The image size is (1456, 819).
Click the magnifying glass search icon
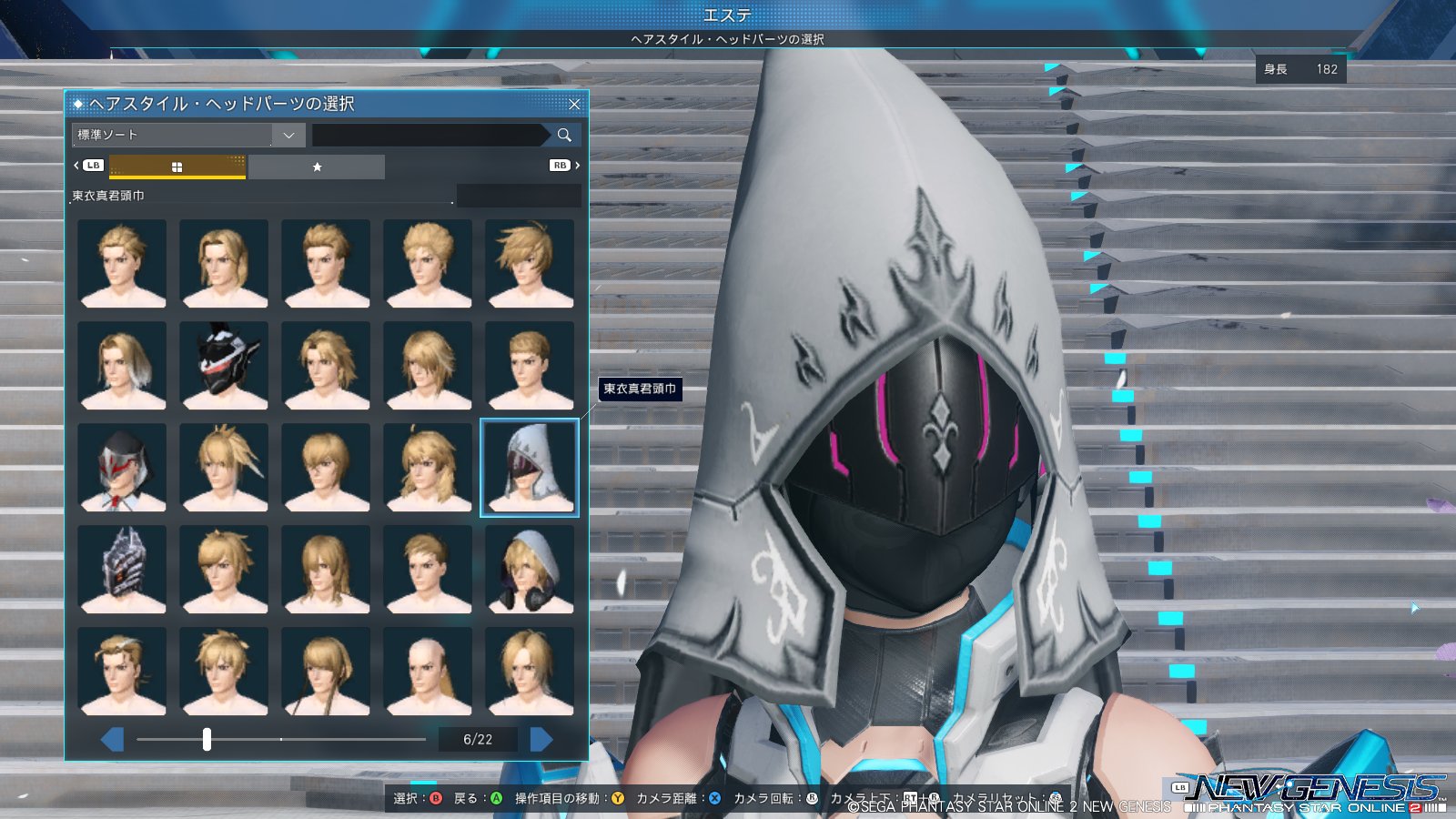(x=564, y=135)
